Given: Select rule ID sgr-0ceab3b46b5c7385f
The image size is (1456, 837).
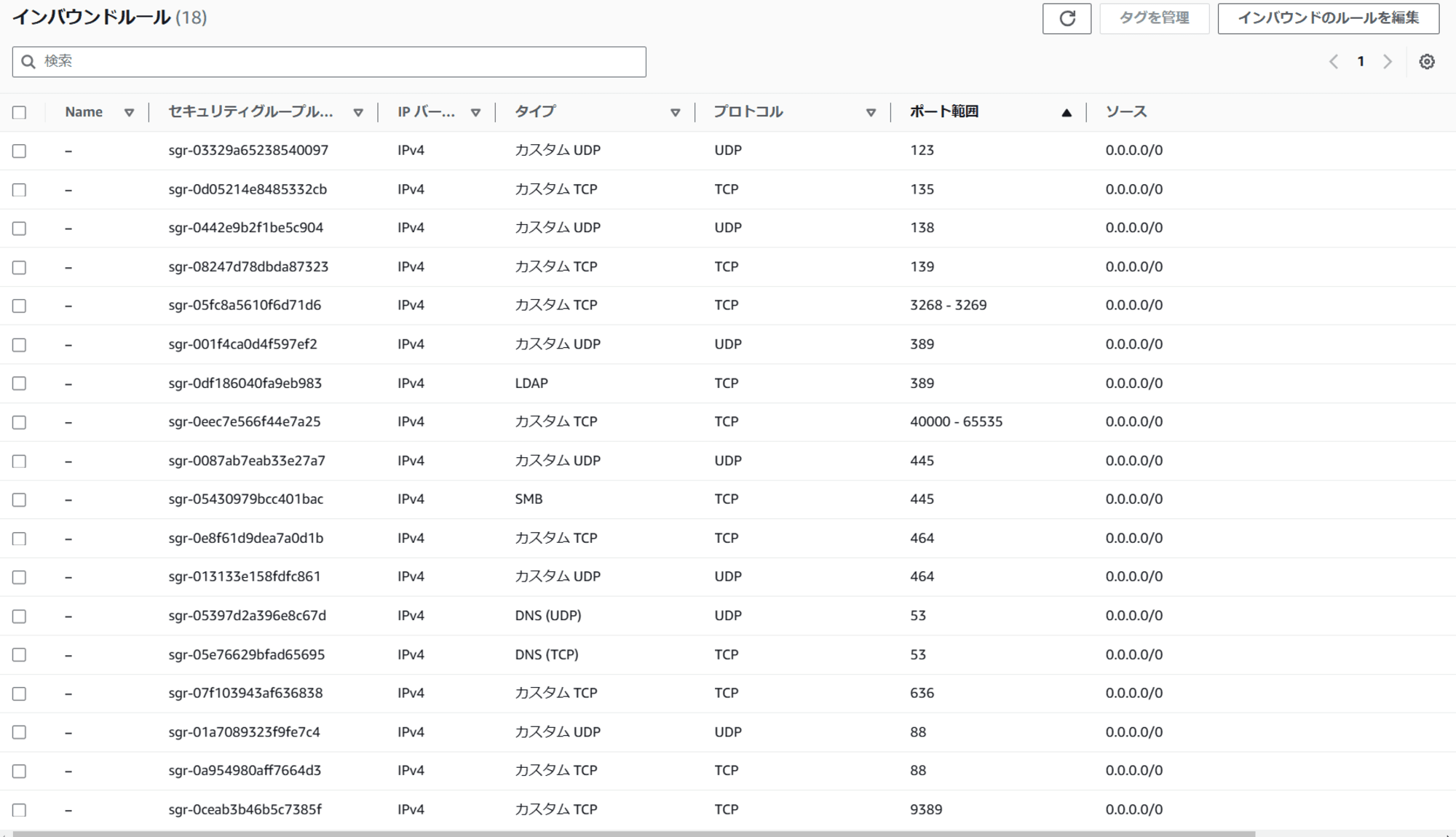Looking at the screenshot, I should (245, 809).
